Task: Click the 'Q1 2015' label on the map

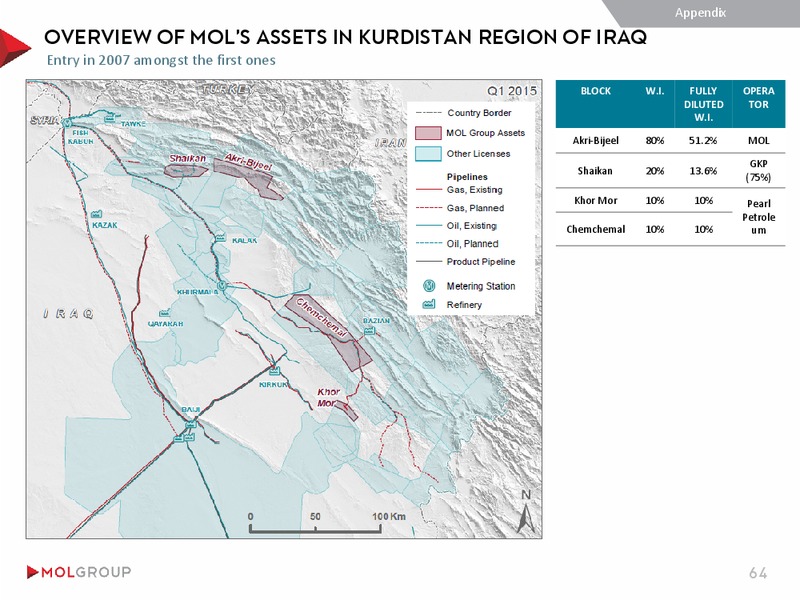Action: click(x=512, y=91)
